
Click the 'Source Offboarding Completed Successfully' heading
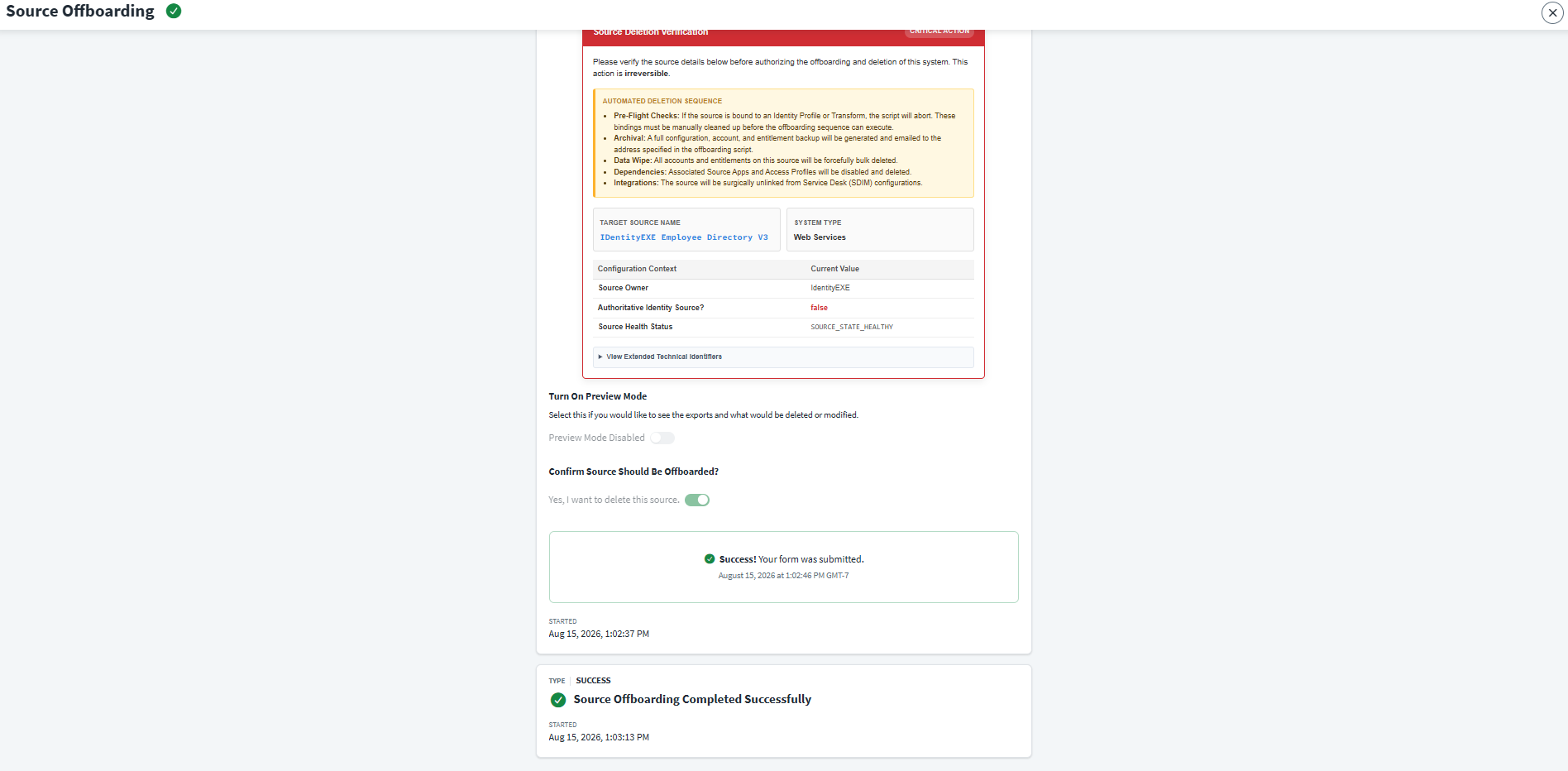692,700
